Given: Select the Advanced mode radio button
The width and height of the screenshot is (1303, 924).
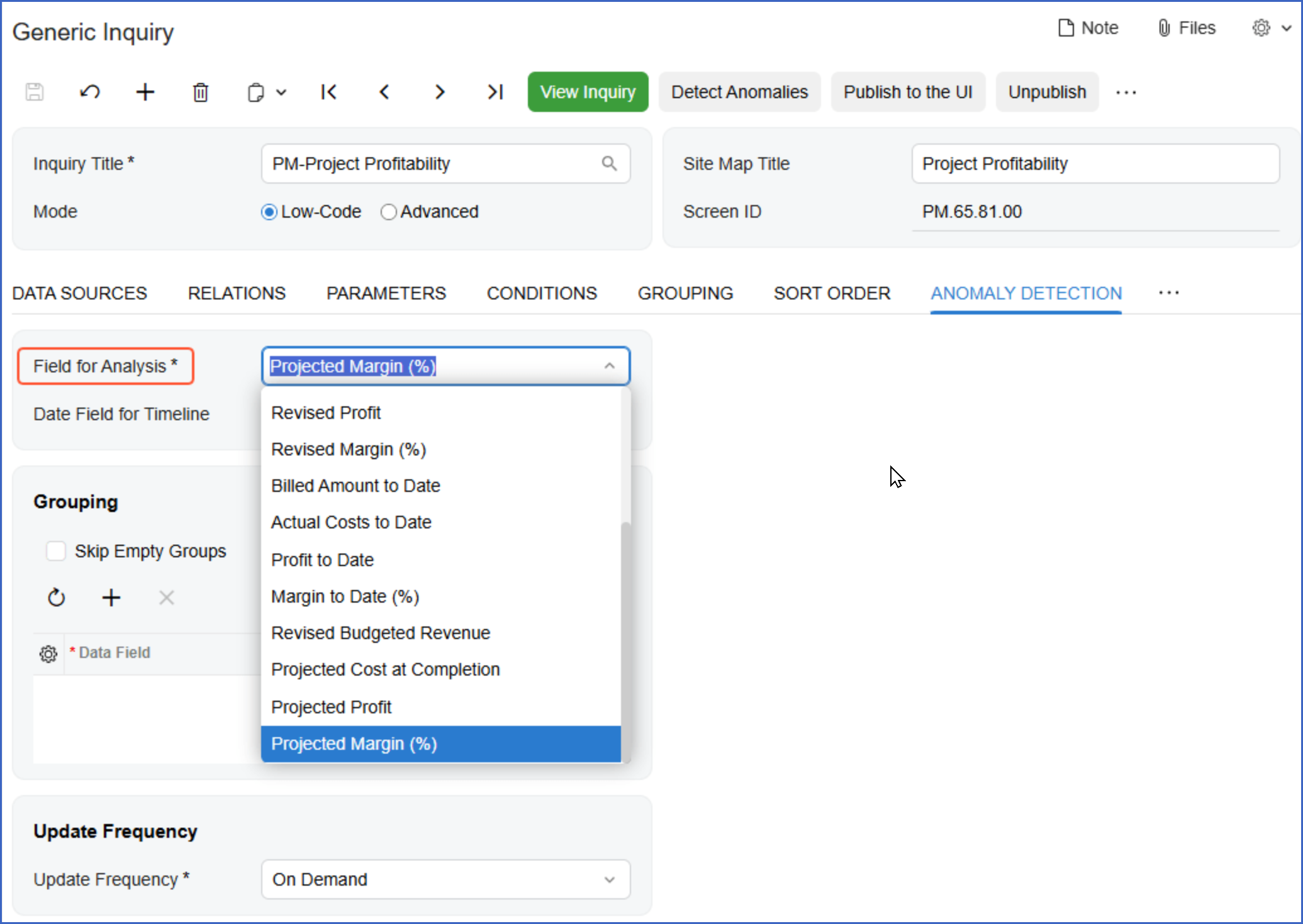Looking at the screenshot, I should pos(389,212).
